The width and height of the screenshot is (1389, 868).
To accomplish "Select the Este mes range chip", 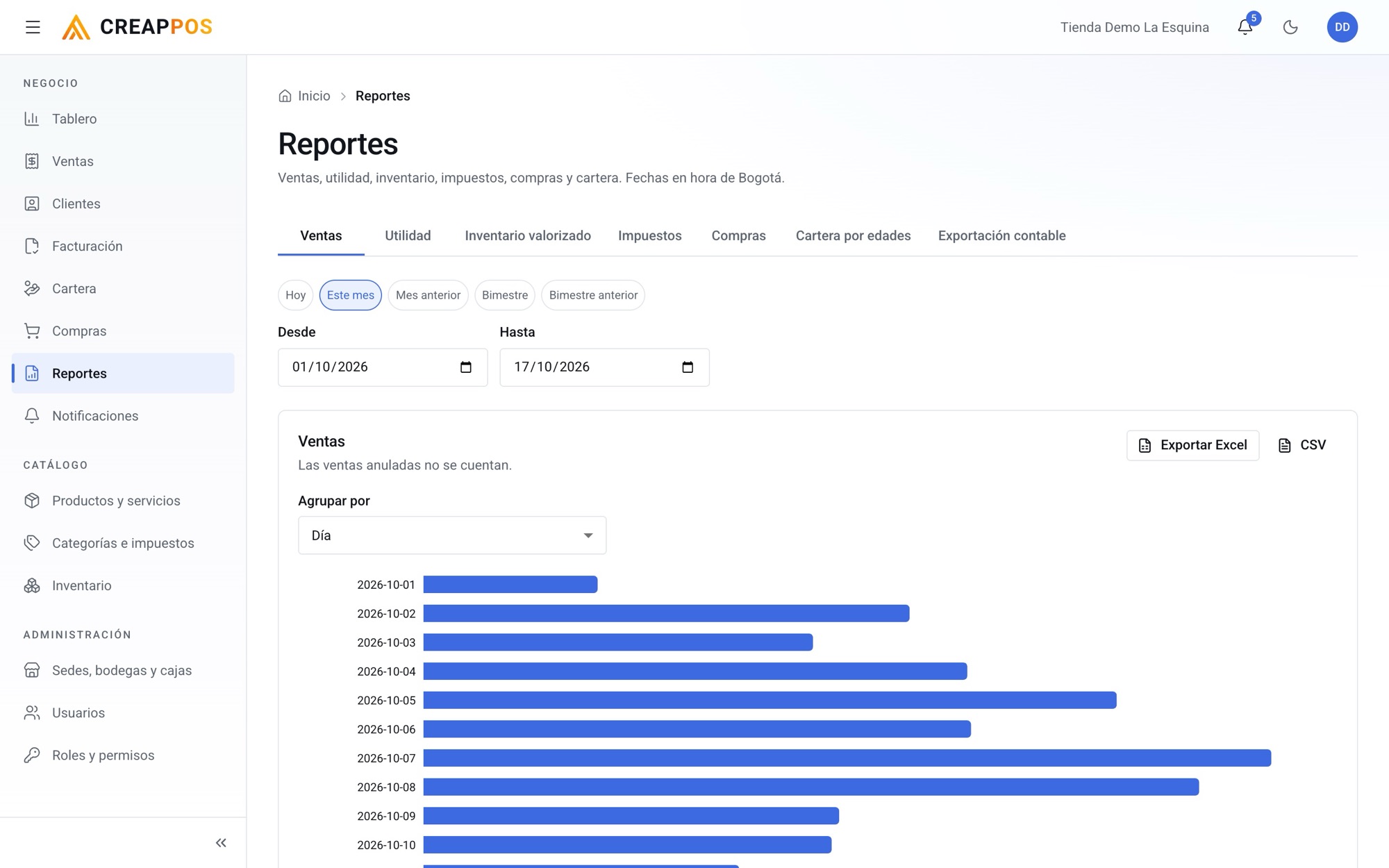I will [350, 295].
